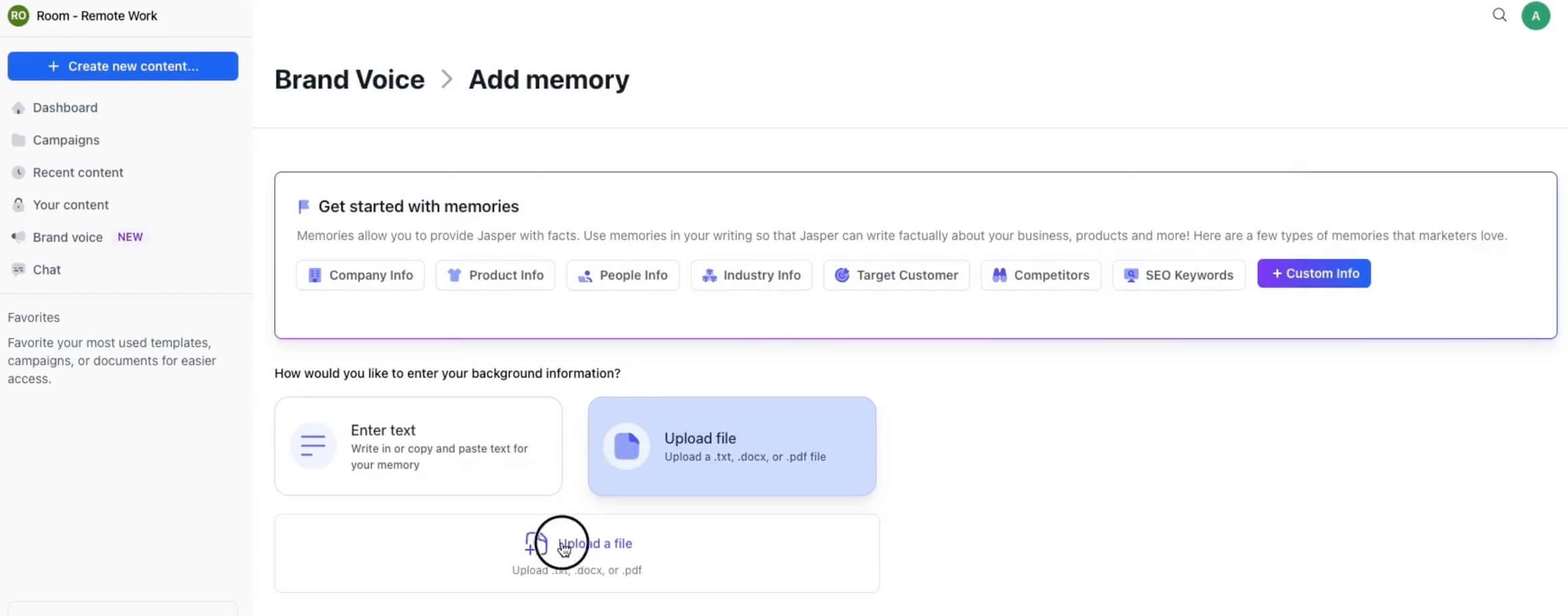This screenshot has width=1568, height=616.
Task: Go back to Brand Voice breadcrumb
Action: pyautogui.click(x=349, y=80)
